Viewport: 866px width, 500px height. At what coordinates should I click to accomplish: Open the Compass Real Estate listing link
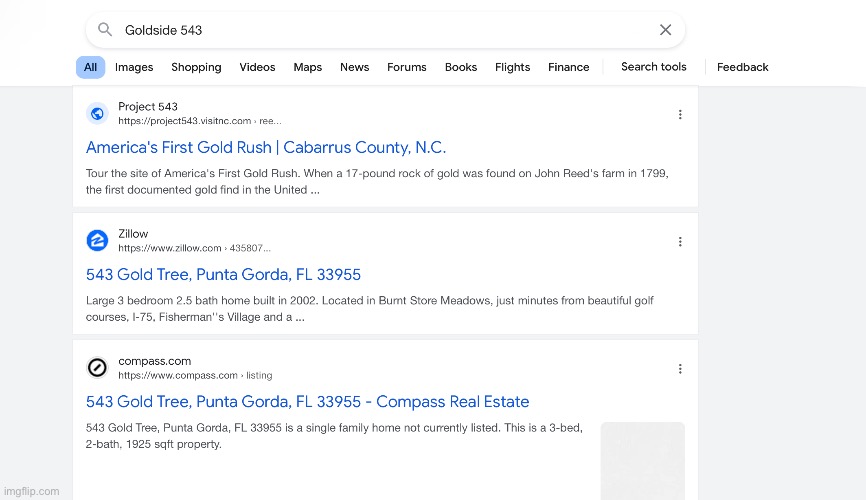tap(307, 401)
